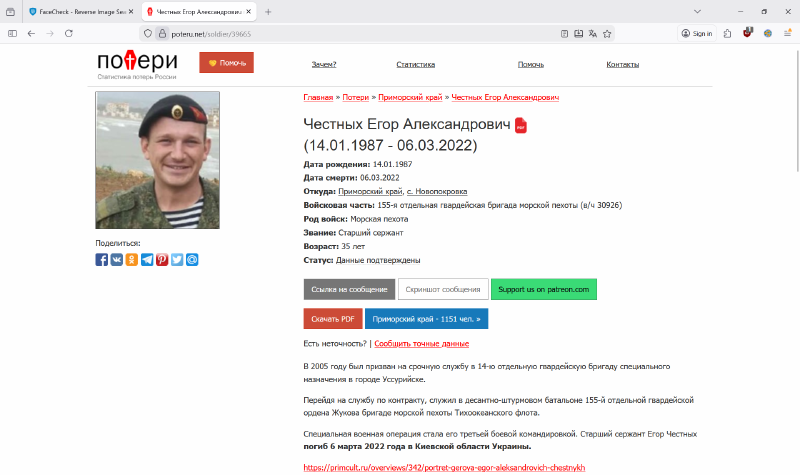Image resolution: width=800 pixels, height=475 pixels.
Task: Open the red PDF icon beside name
Action: coord(520,125)
